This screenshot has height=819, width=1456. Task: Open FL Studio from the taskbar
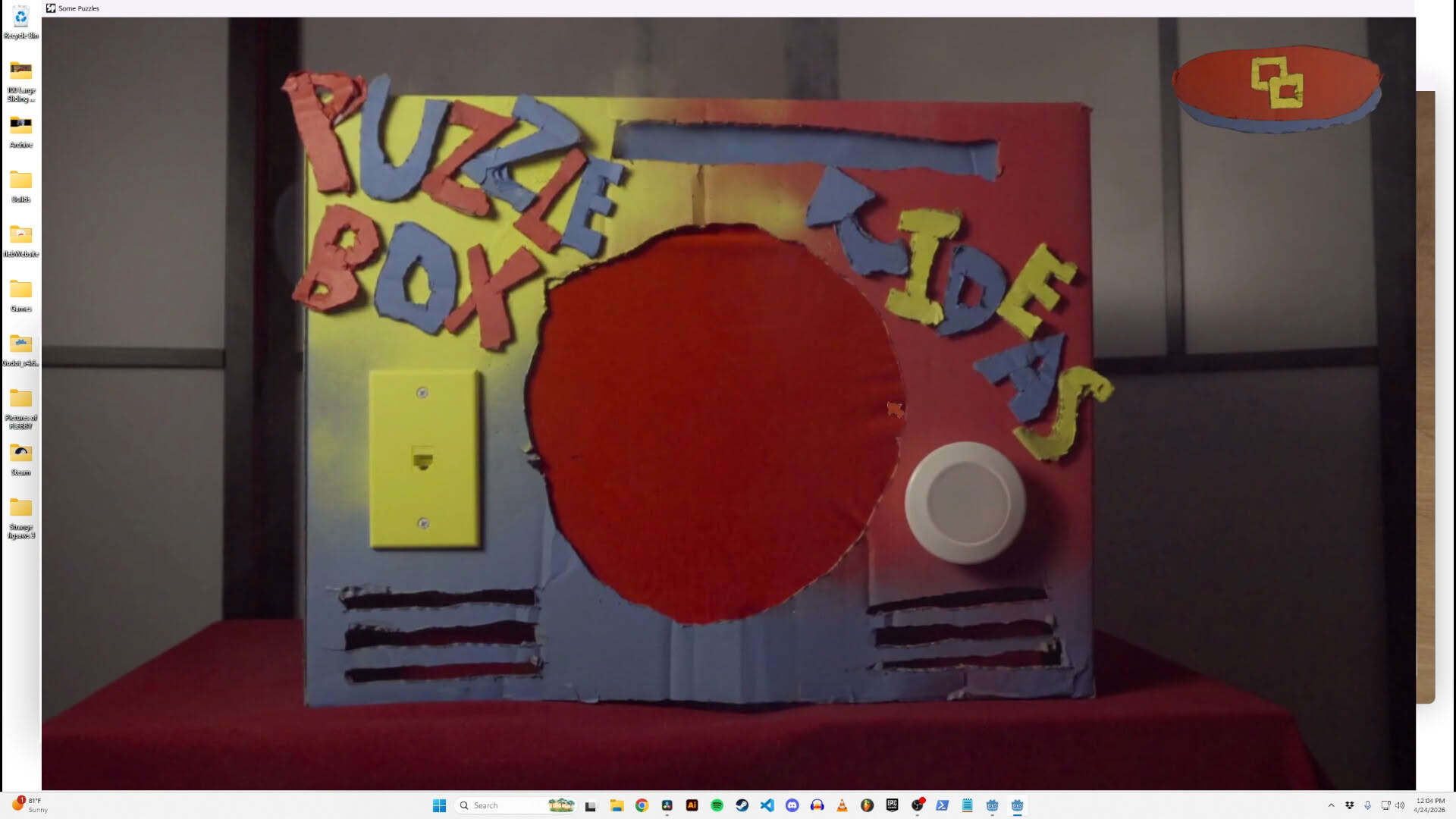[x=867, y=805]
